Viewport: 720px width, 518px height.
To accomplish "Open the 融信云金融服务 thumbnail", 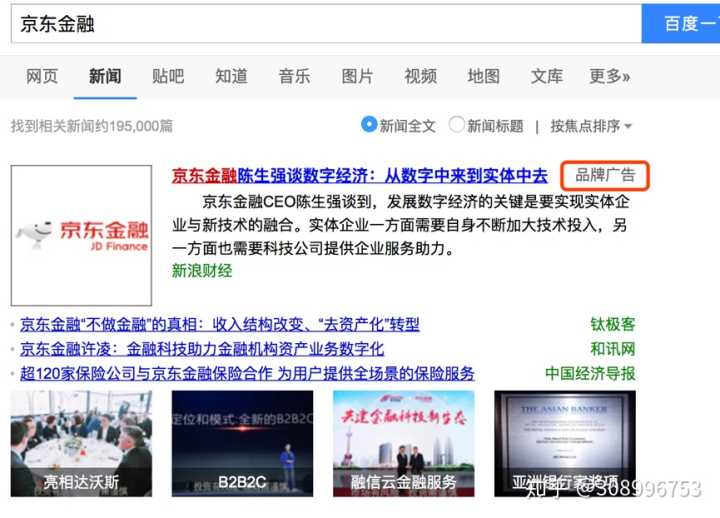I will click(x=404, y=444).
